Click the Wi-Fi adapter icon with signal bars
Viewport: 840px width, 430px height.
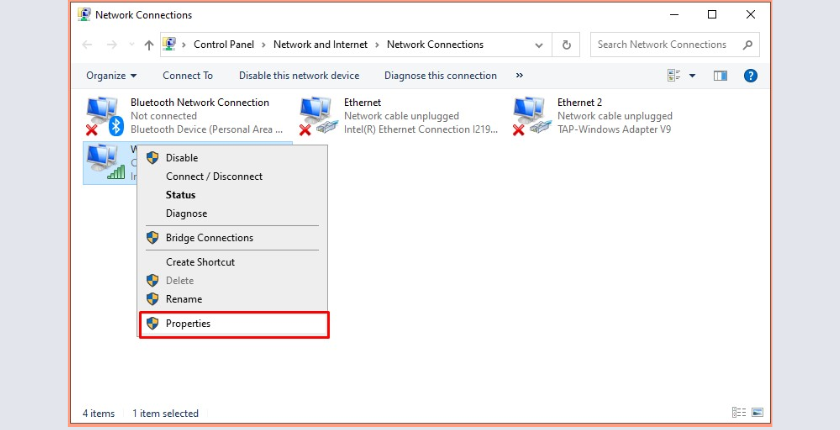coord(106,163)
